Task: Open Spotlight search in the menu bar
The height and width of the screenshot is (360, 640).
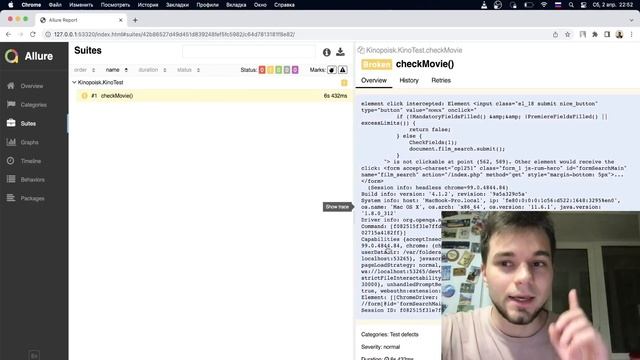Action: point(571,5)
